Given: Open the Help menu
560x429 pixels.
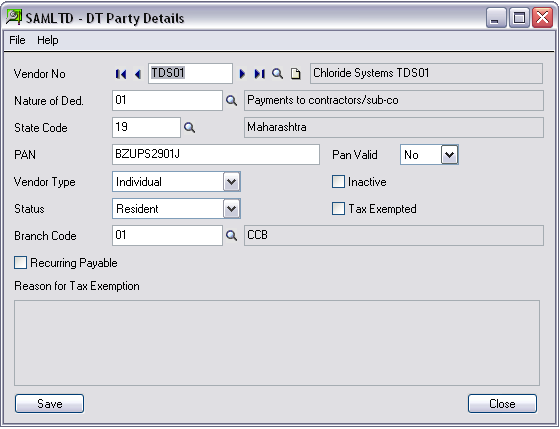Looking at the screenshot, I should 48,40.
